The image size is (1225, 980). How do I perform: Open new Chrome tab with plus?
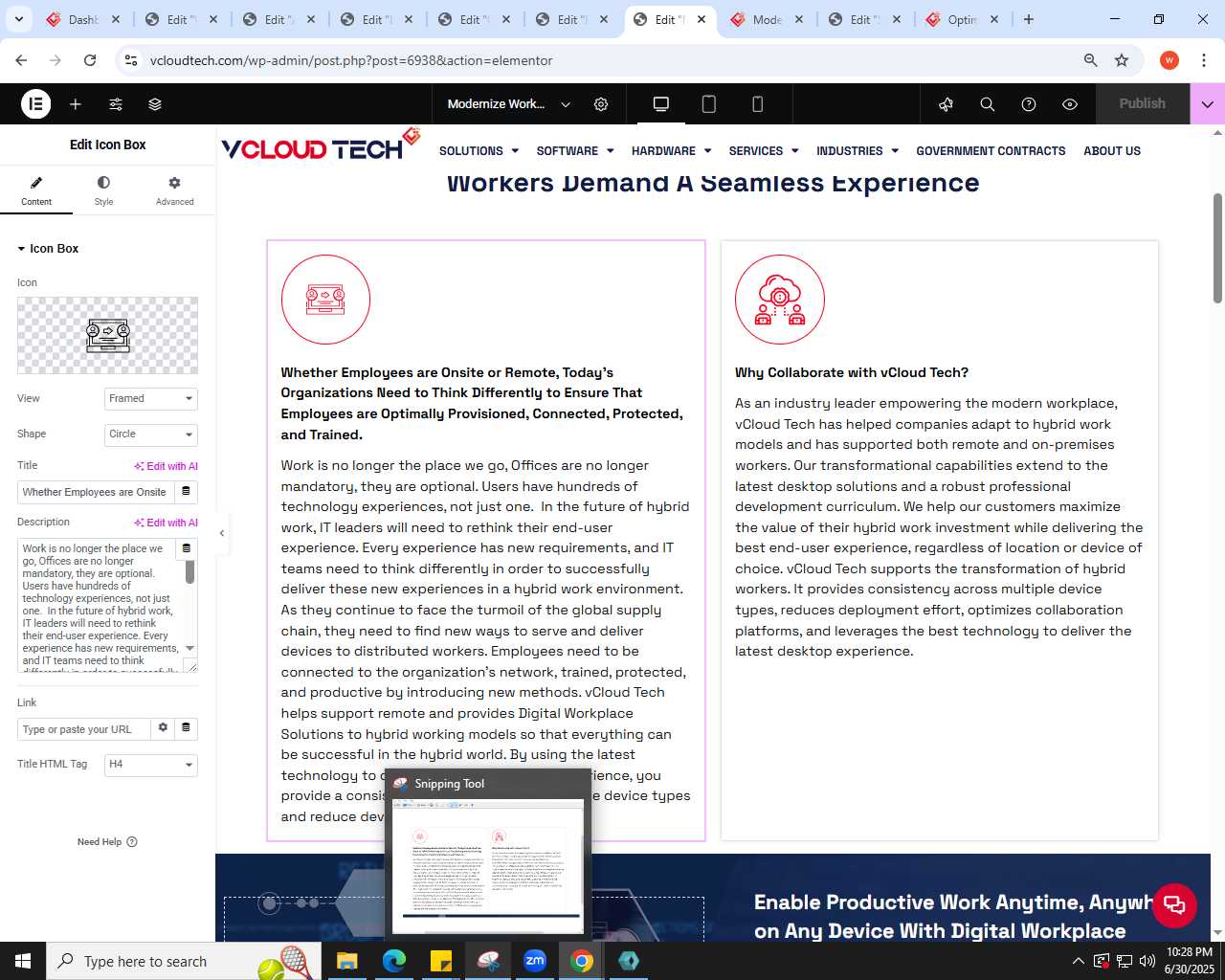tap(1029, 19)
